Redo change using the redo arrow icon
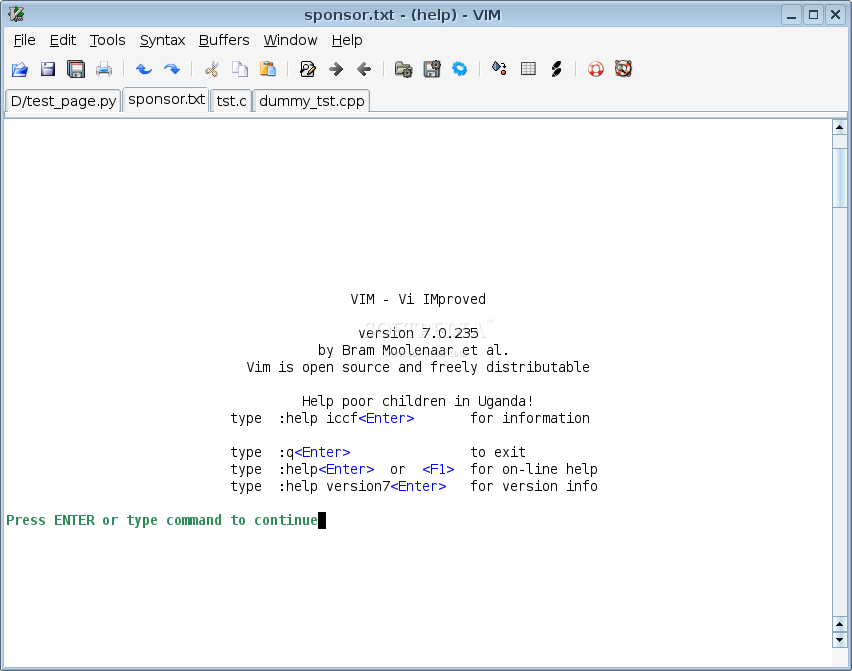 pos(172,69)
